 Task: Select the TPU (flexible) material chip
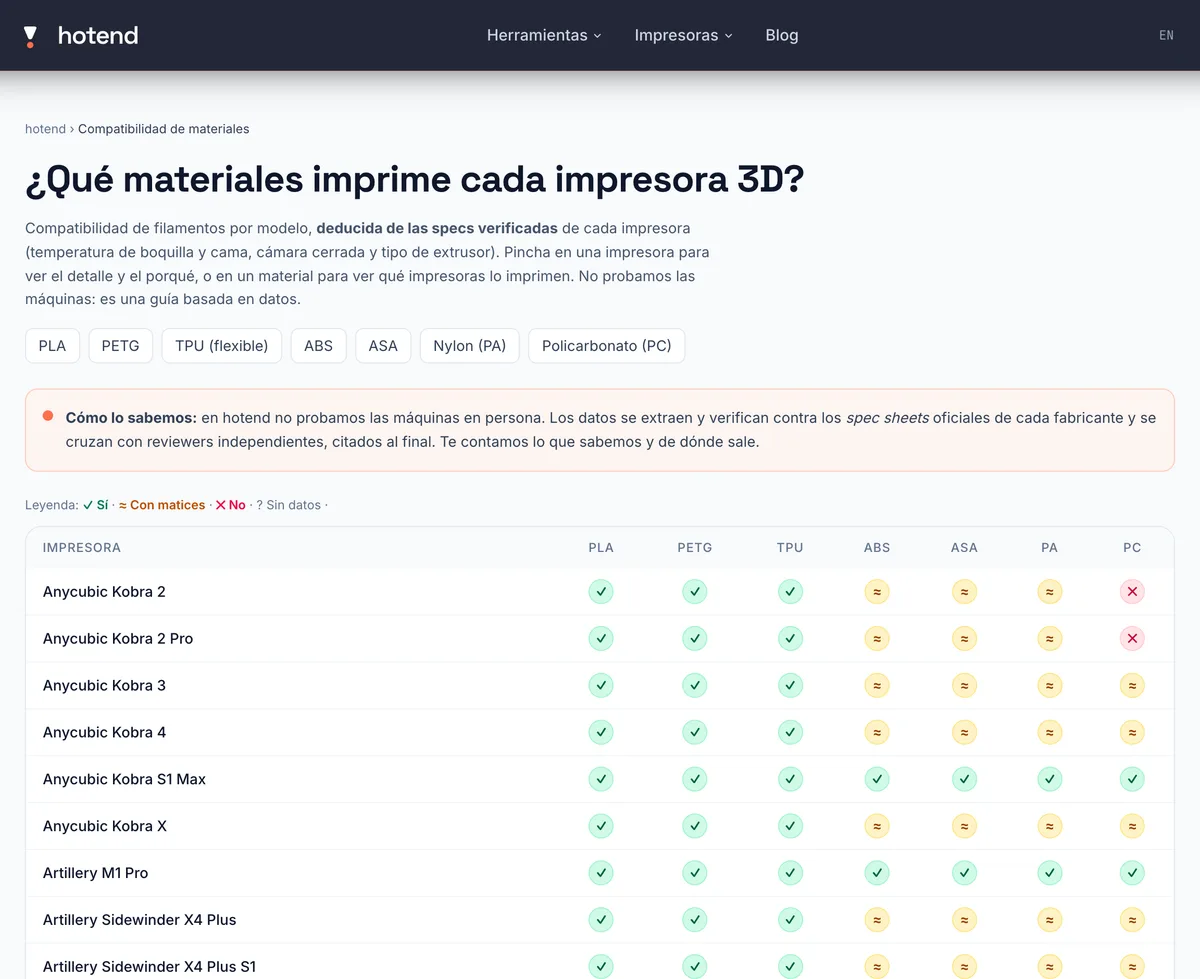click(x=222, y=346)
